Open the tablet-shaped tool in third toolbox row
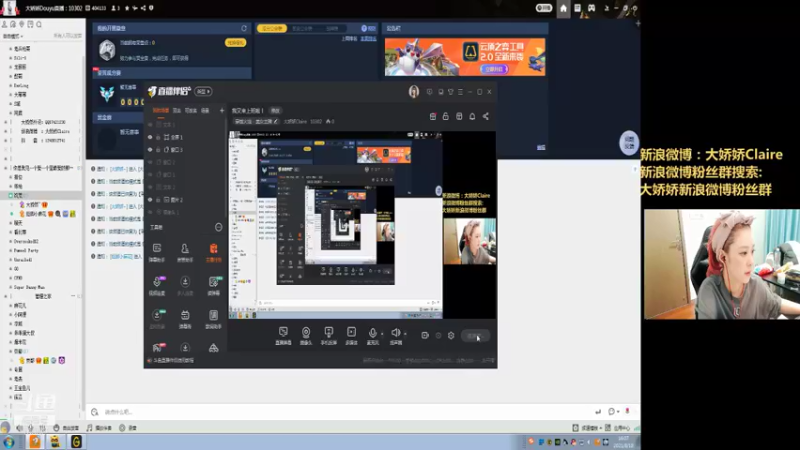The image size is (800, 450). pos(213,318)
